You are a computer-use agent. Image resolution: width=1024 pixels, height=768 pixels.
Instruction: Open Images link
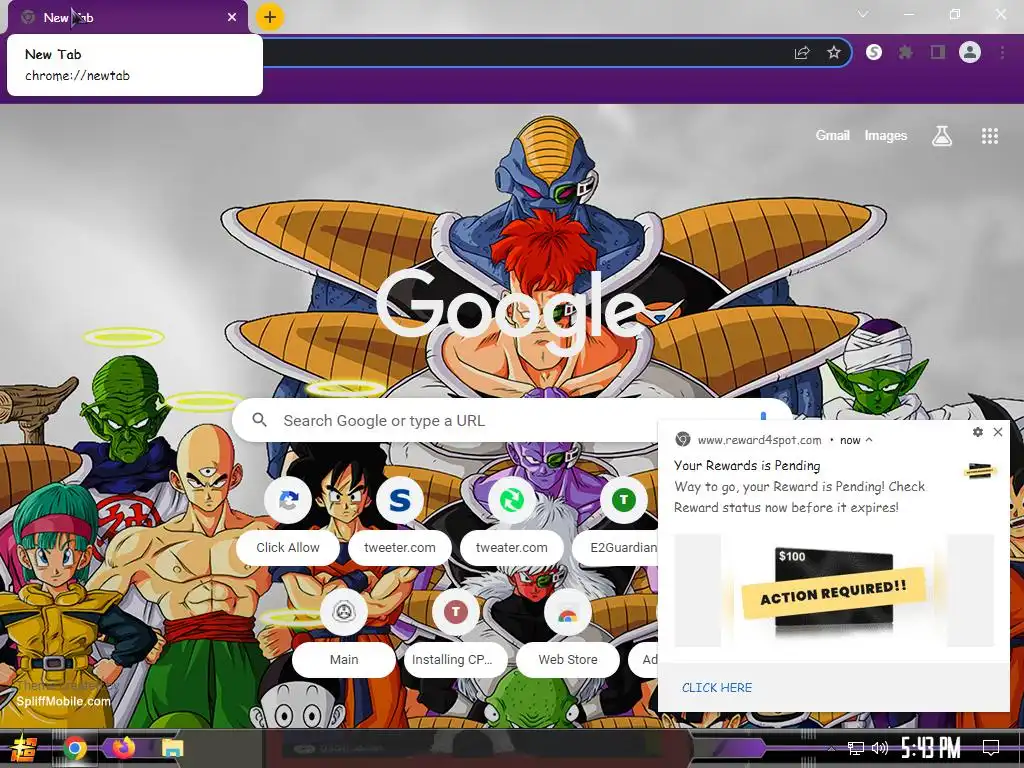coord(886,135)
